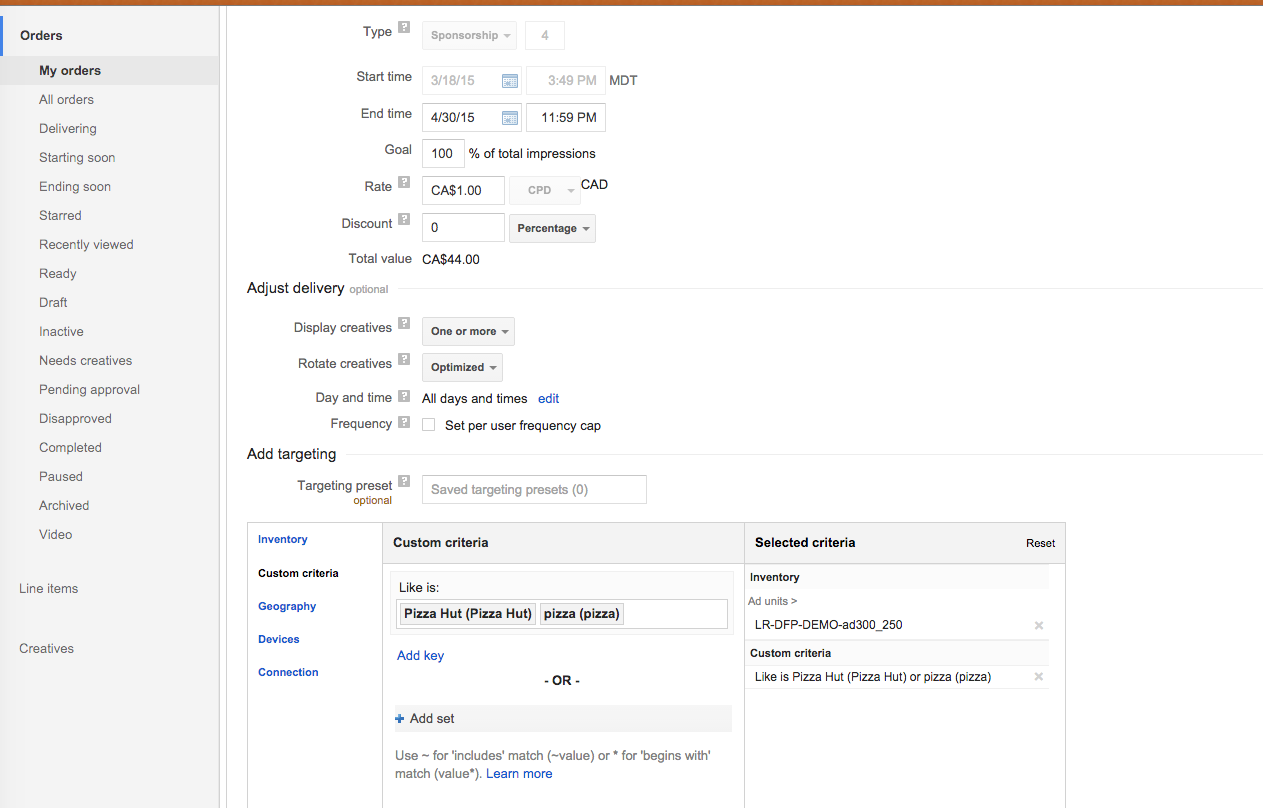Reset the selected criteria
This screenshot has width=1263, height=808.
pyautogui.click(x=1040, y=543)
